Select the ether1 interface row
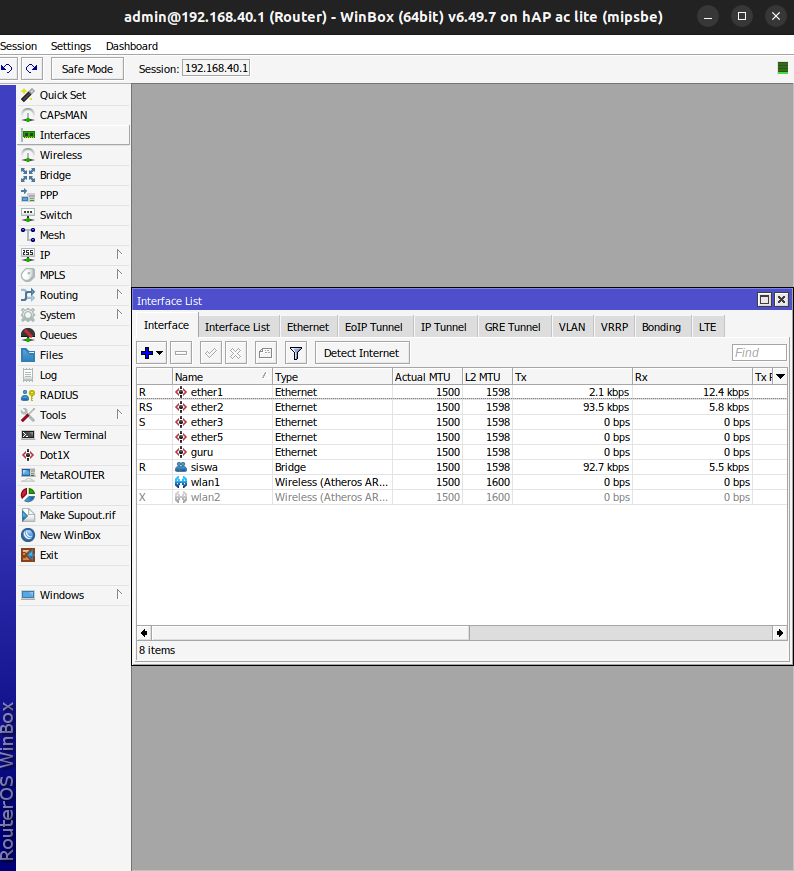794x871 pixels. point(462,392)
